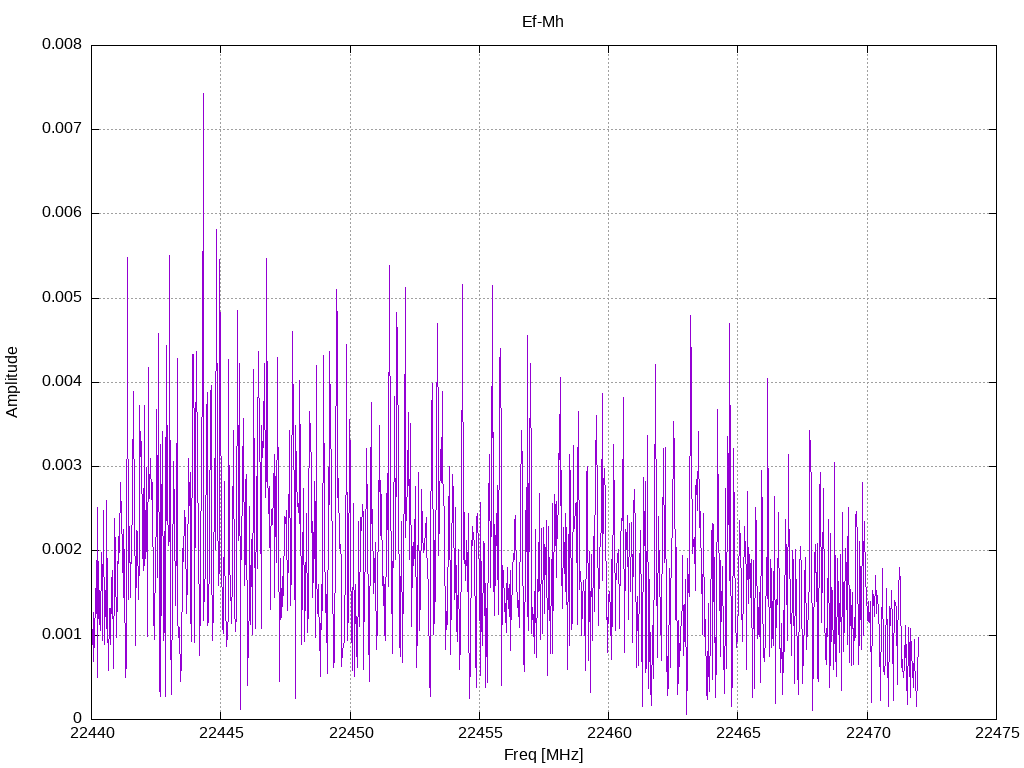Click the 0.003 y-axis tick label
This screenshot has height=768, width=1024.
[x=61, y=466]
